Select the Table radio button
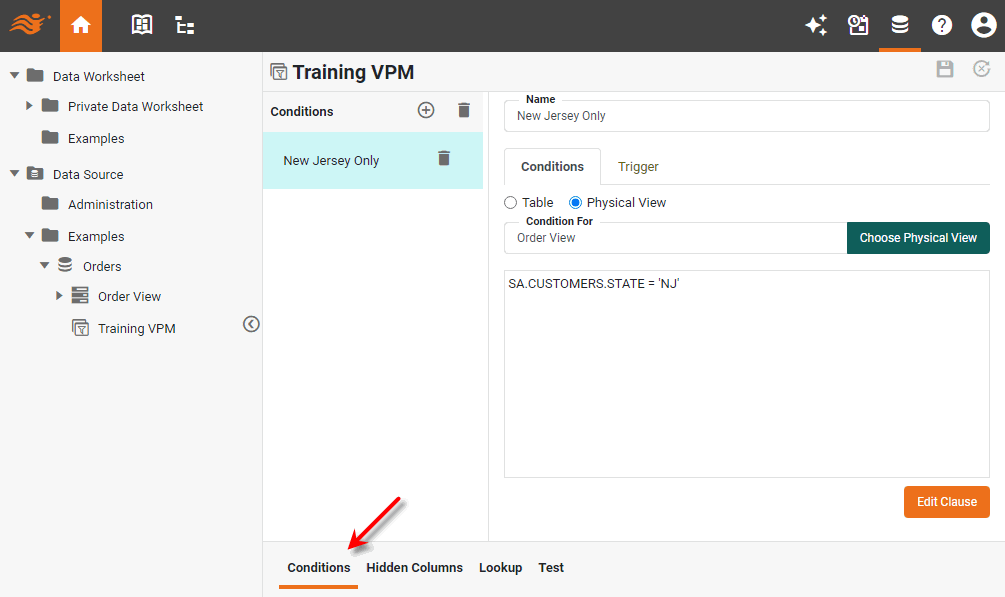 511,203
